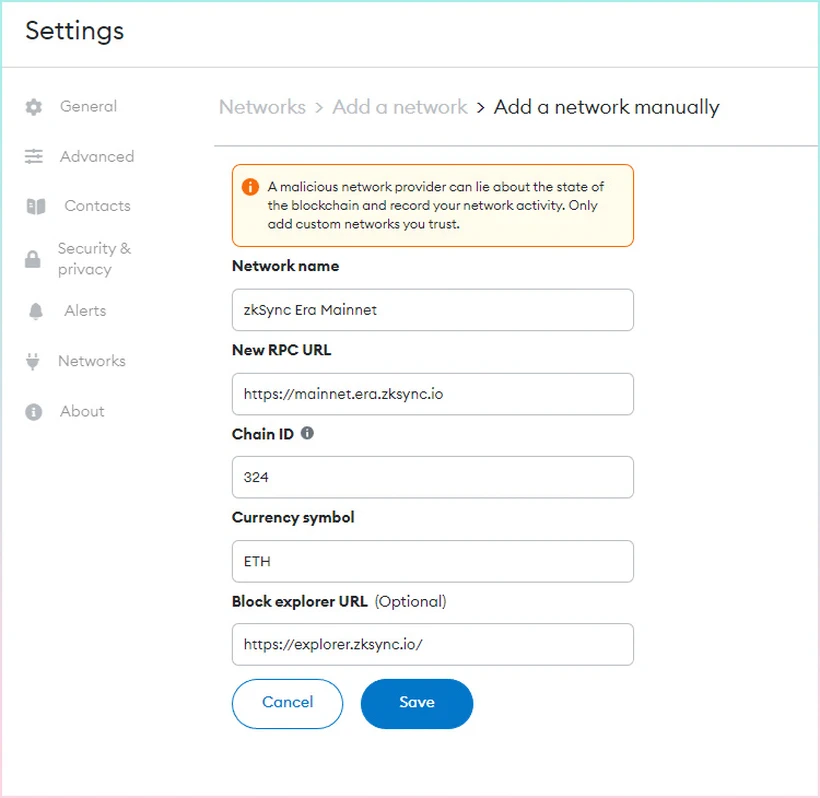Click the About info icon

34,412
